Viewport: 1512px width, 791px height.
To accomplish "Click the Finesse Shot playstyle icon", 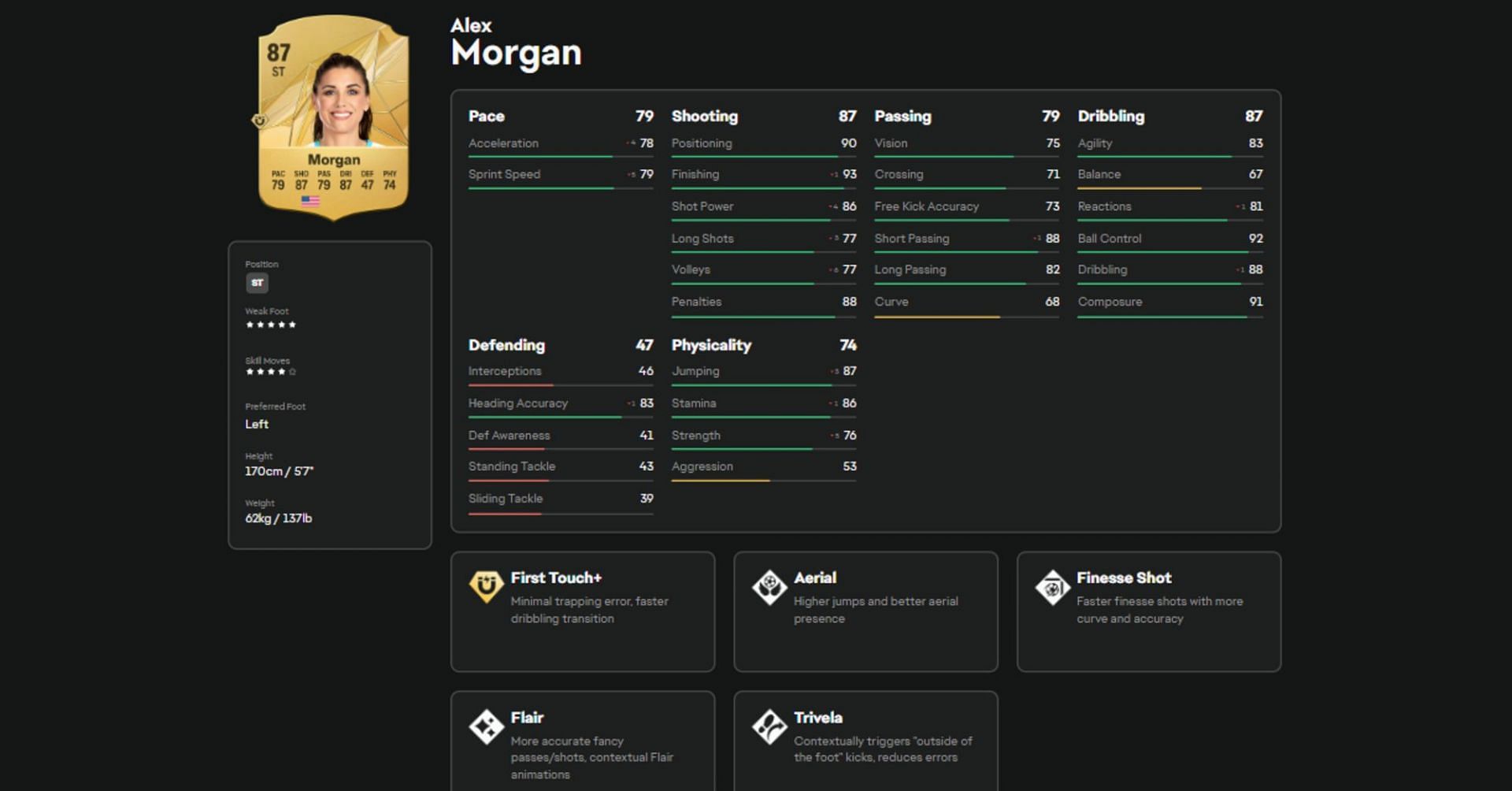I will [1052, 587].
